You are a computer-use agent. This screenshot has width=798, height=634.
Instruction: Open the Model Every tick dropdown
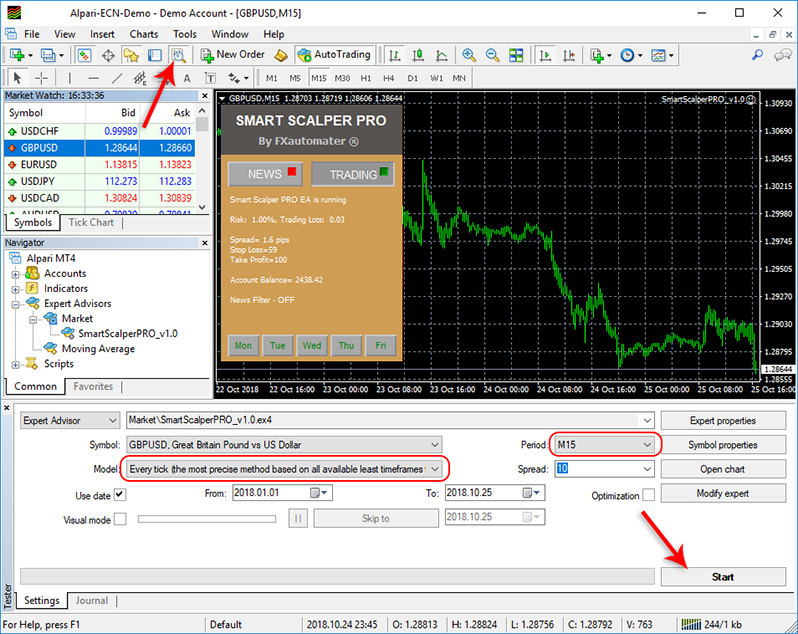pyautogui.click(x=284, y=469)
